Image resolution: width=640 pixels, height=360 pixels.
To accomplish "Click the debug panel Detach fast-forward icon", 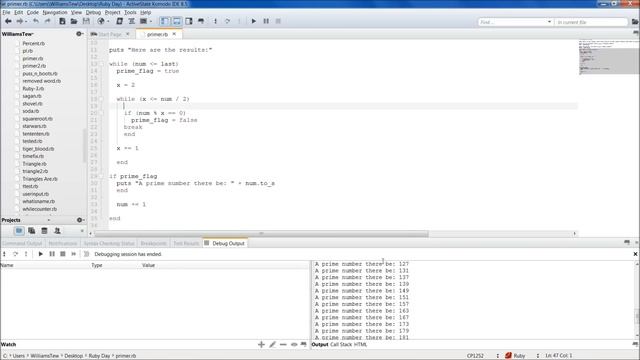I will [74, 254].
